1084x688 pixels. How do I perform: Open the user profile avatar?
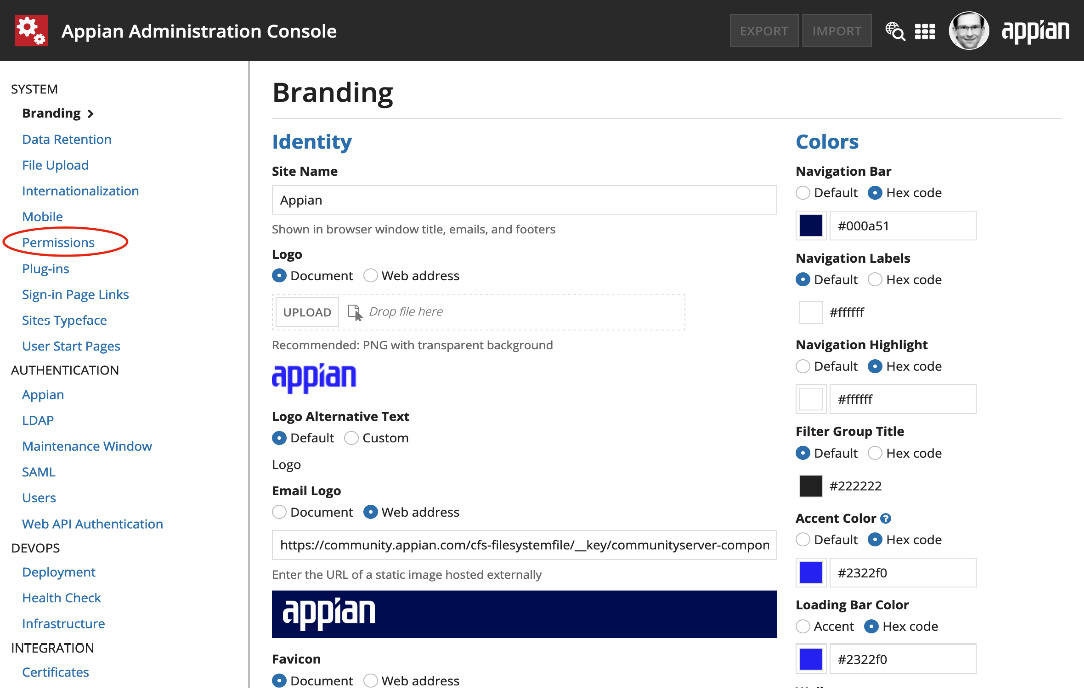point(969,30)
